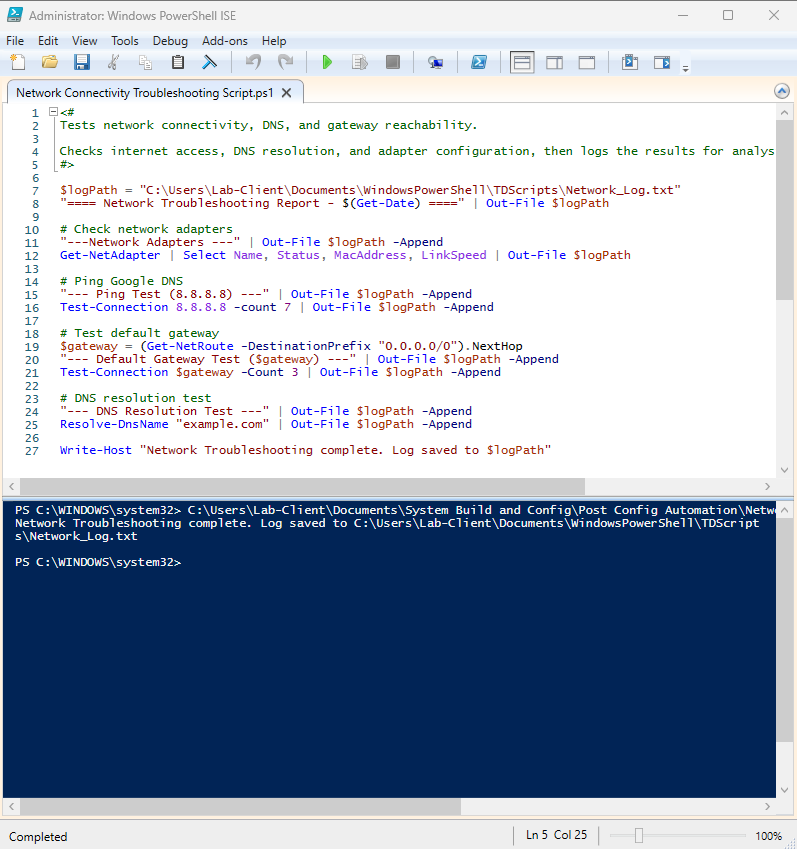Run the script with the green play icon
Viewport: 797px width, 849px height.
[327, 63]
